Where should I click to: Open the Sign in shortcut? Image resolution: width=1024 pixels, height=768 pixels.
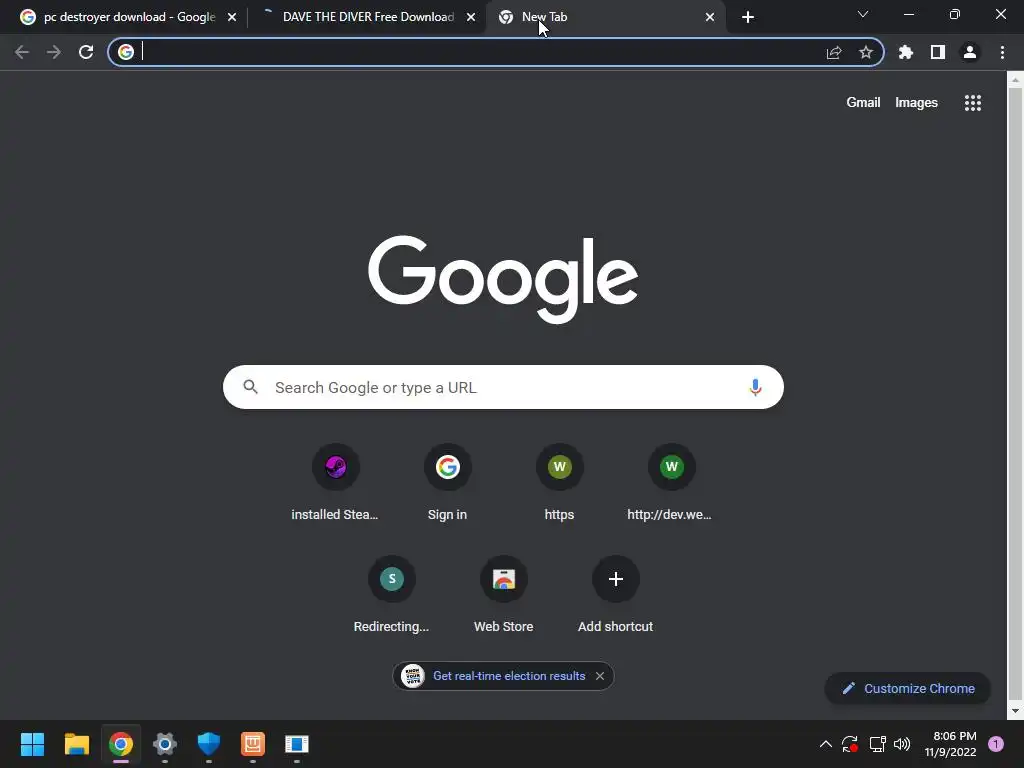click(447, 483)
